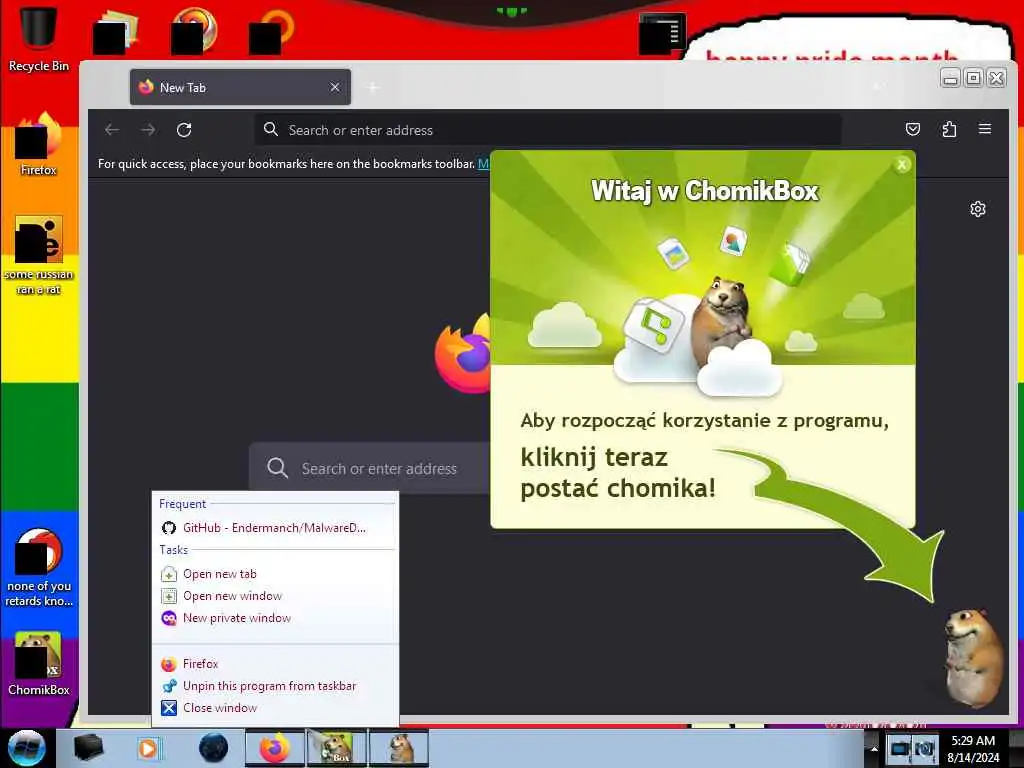The image size is (1024, 768).
Task: Open the Windows Start orb
Action: point(26,748)
